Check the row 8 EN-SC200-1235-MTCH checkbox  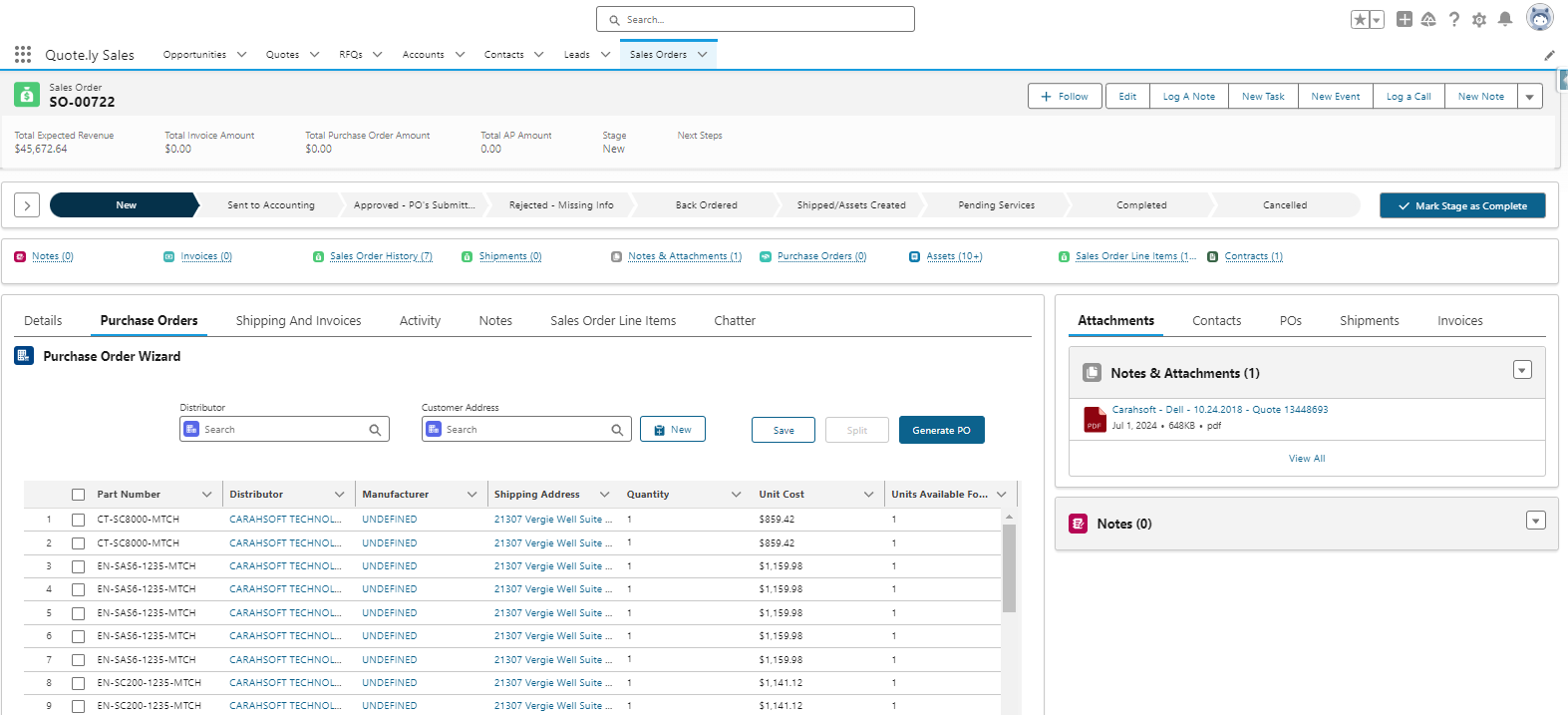78,683
